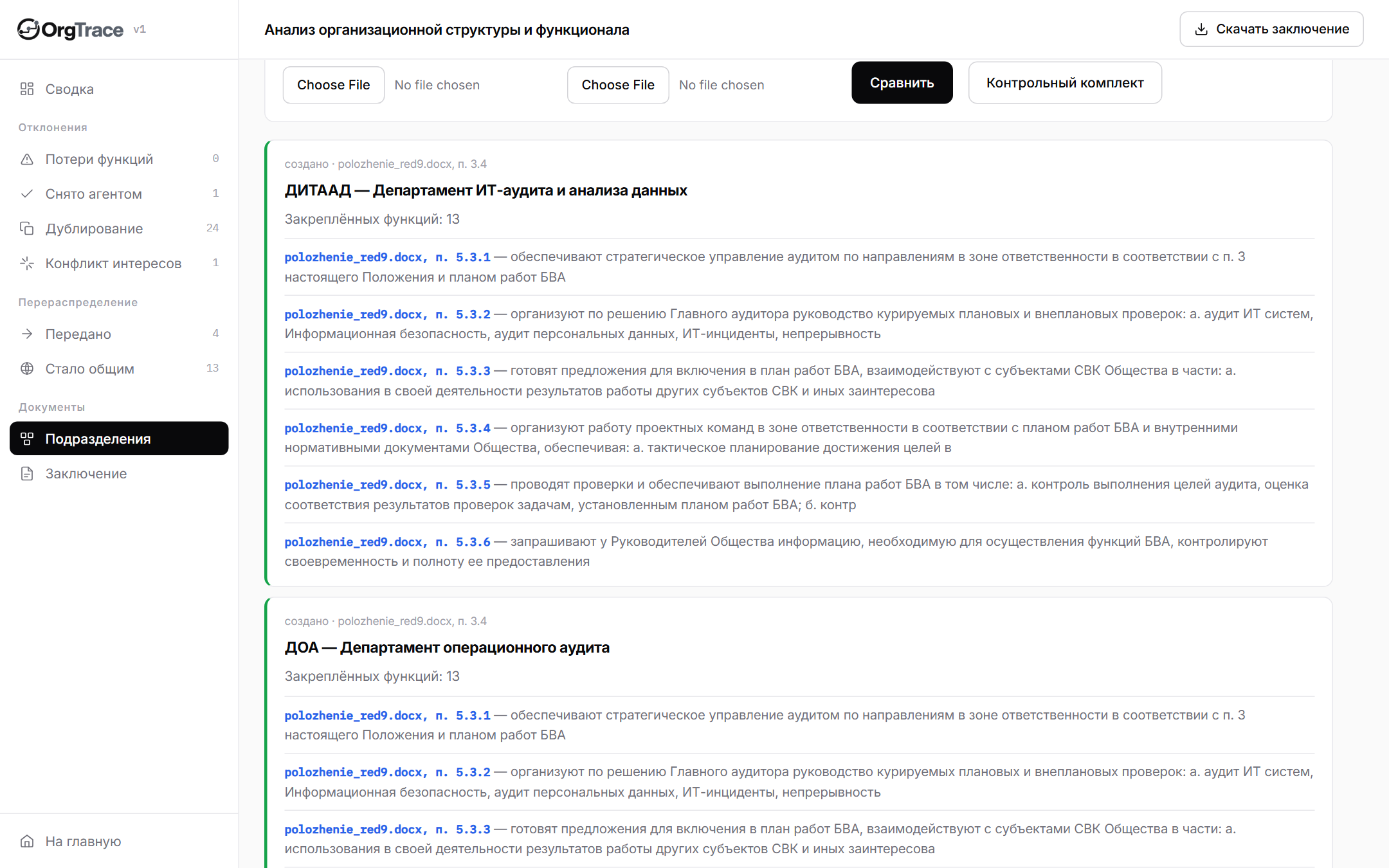Open the Заключение document page
This screenshot has height=868, width=1389.
coord(119,474)
